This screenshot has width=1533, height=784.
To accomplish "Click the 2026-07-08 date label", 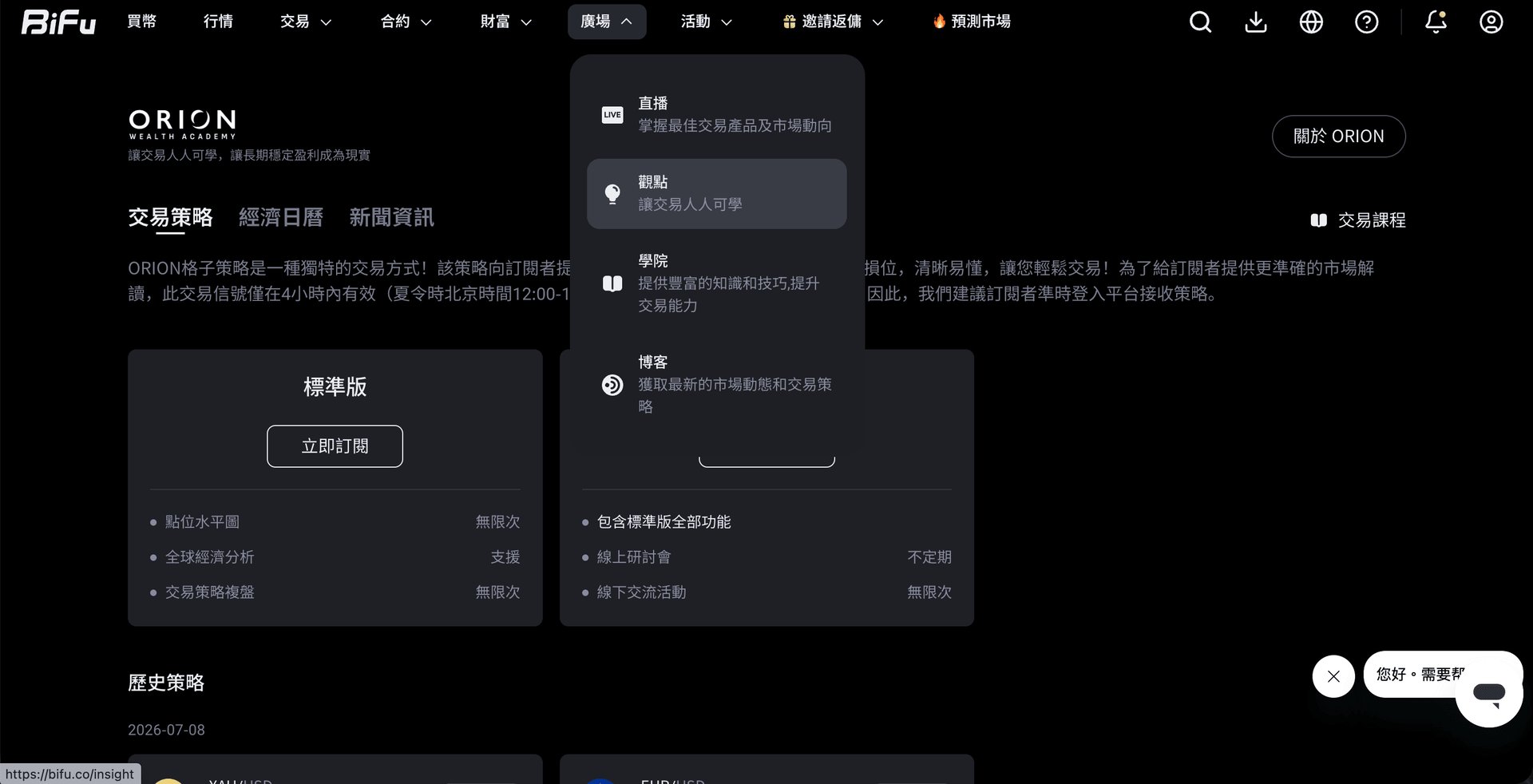I will 166,731.
